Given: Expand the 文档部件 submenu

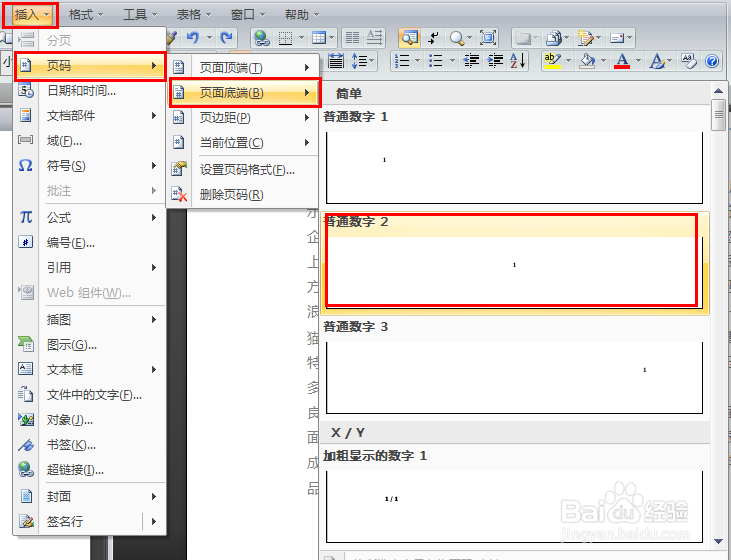Looking at the screenshot, I should pos(90,116).
